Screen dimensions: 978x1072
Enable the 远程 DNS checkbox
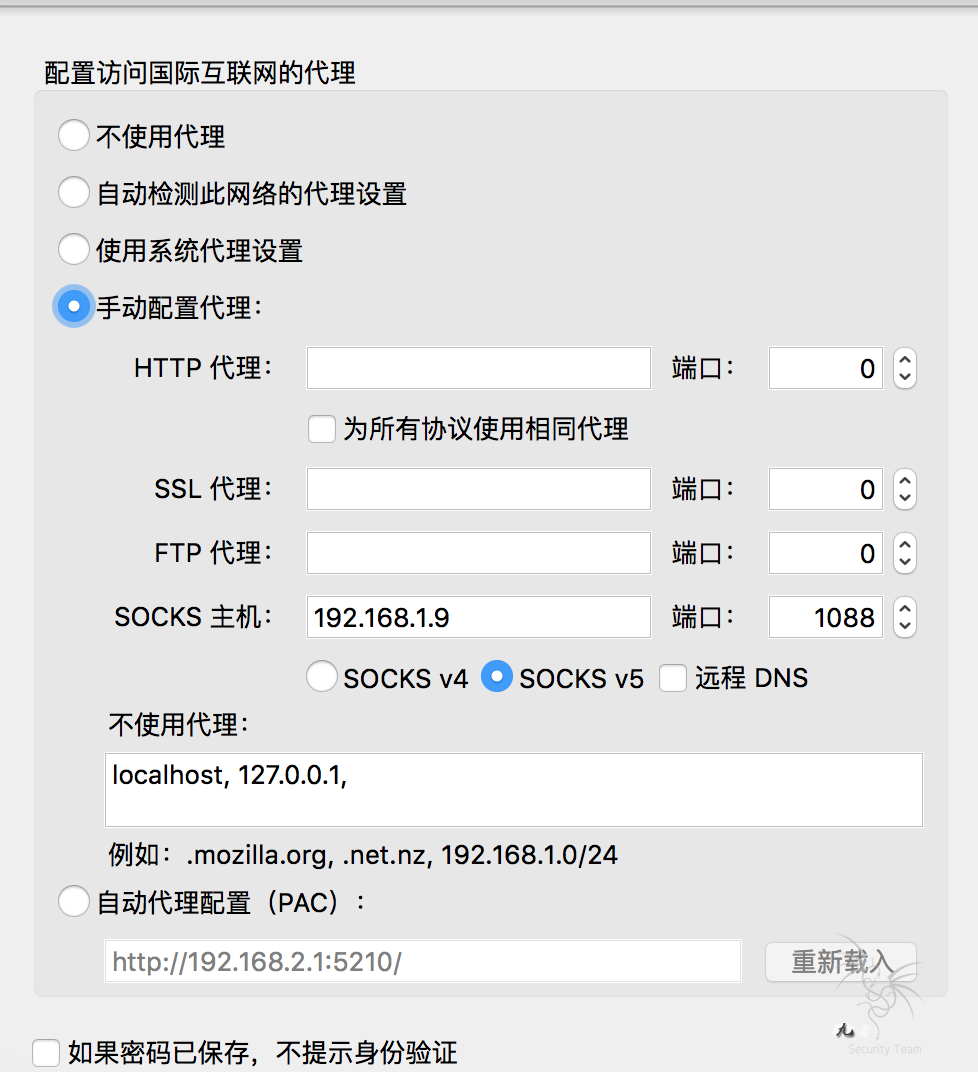click(673, 678)
